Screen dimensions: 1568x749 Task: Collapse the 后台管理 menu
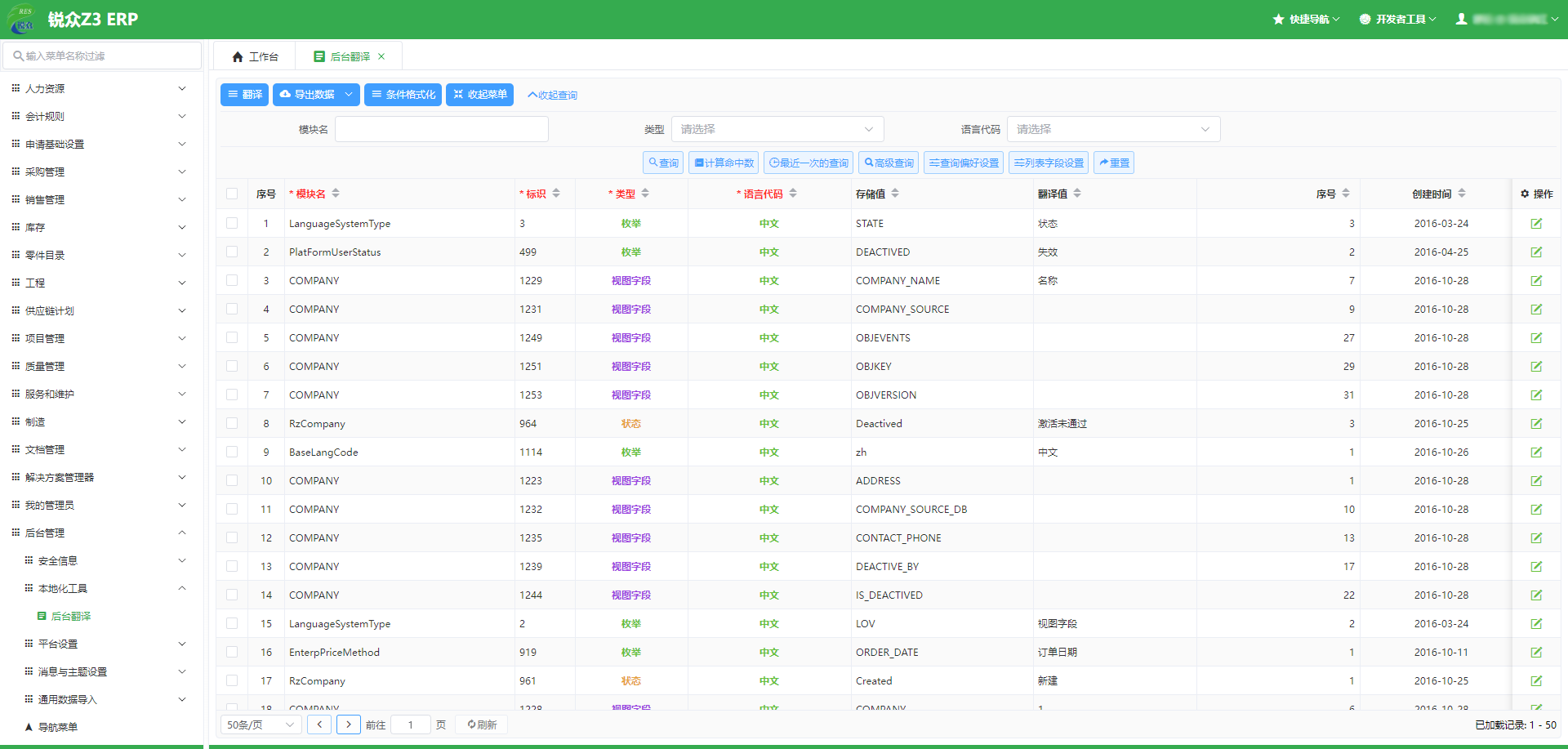point(101,533)
